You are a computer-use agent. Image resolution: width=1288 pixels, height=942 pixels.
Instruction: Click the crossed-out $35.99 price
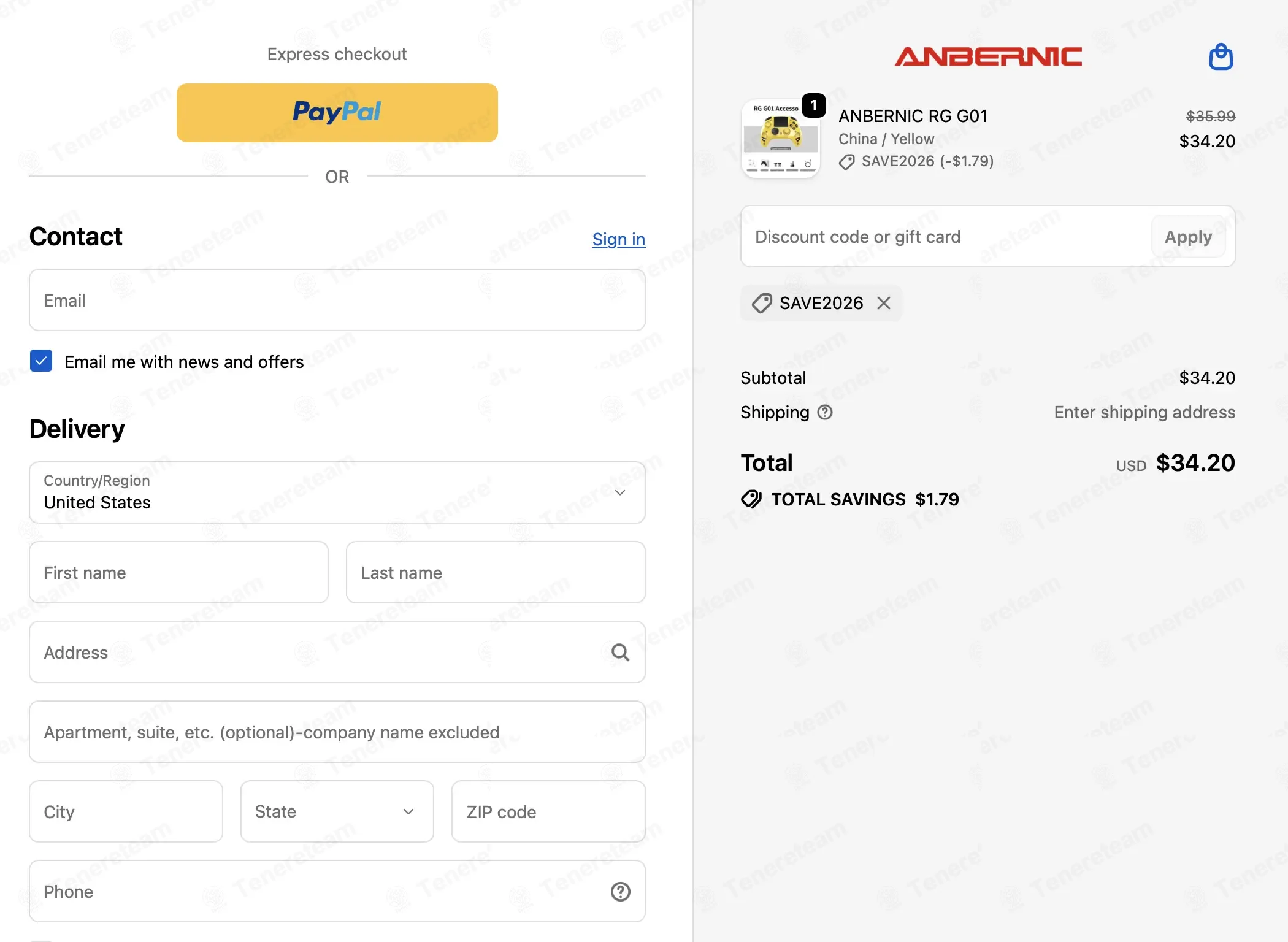(1211, 116)
